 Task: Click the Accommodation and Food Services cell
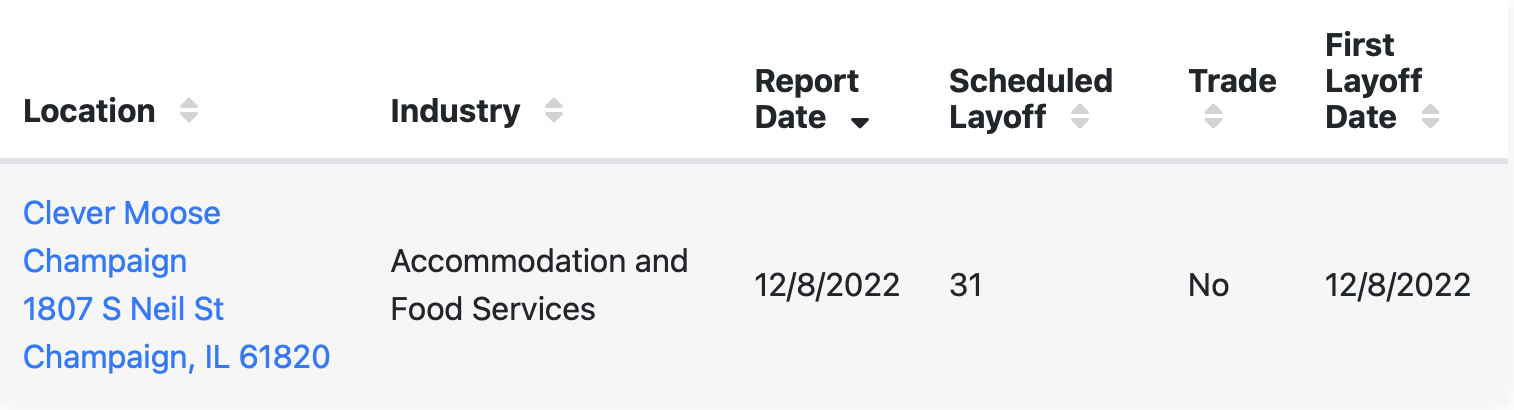click(x=540, y=285)
